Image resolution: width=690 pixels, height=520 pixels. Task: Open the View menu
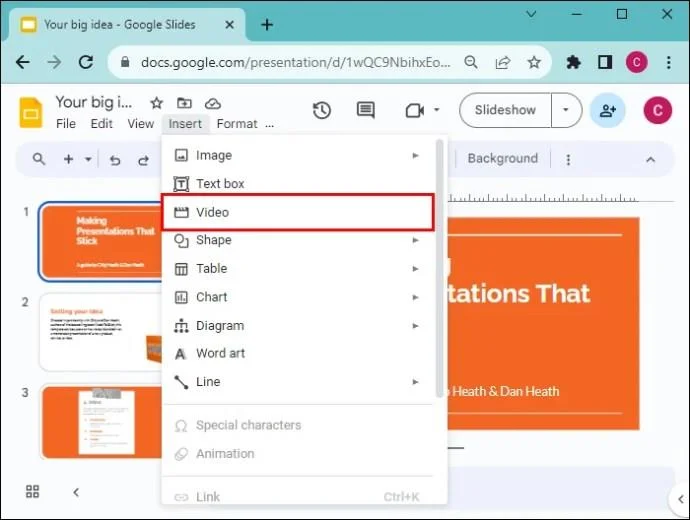point(141,124)
